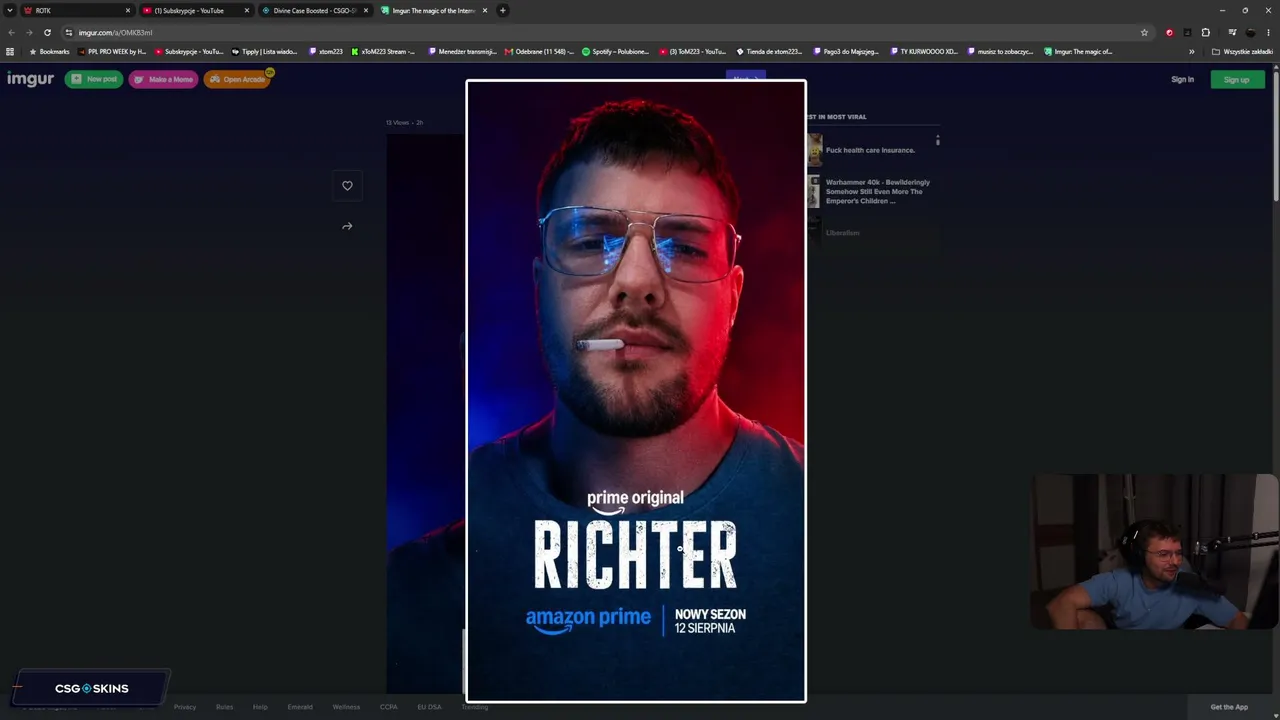Open the Bookmarks folder shortcut
The image size is (1280, 720).
(x=50, y=51)
